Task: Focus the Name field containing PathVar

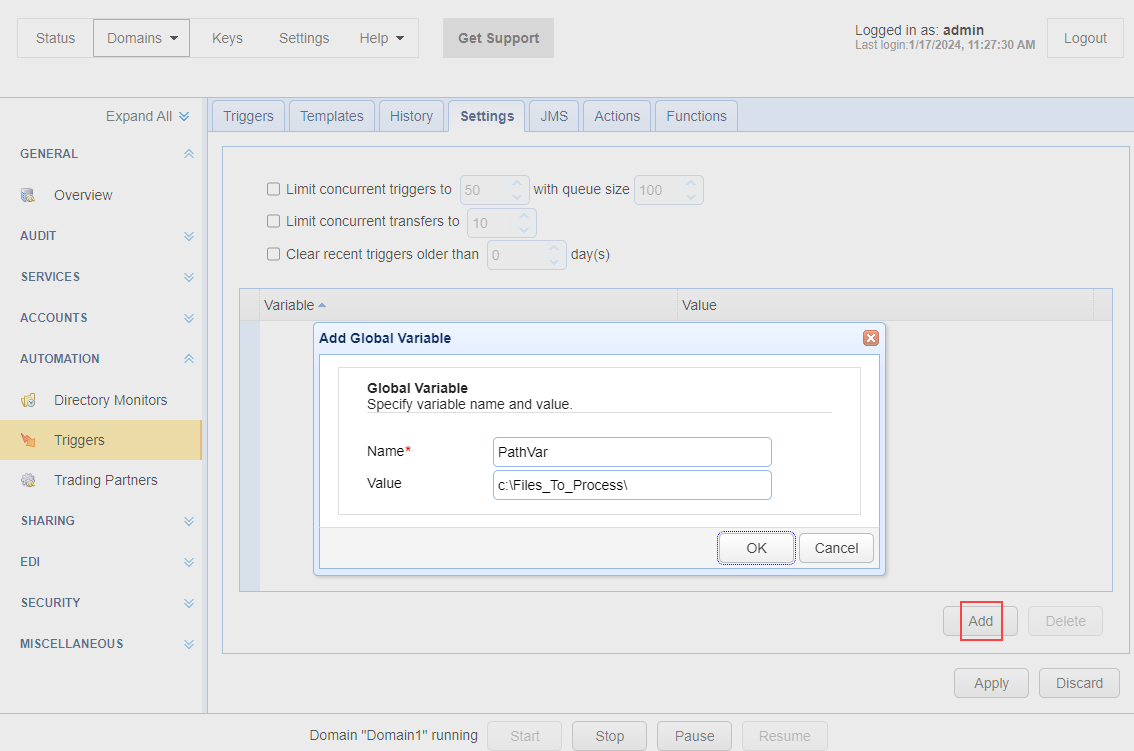Action: click(x=632, y=452)
